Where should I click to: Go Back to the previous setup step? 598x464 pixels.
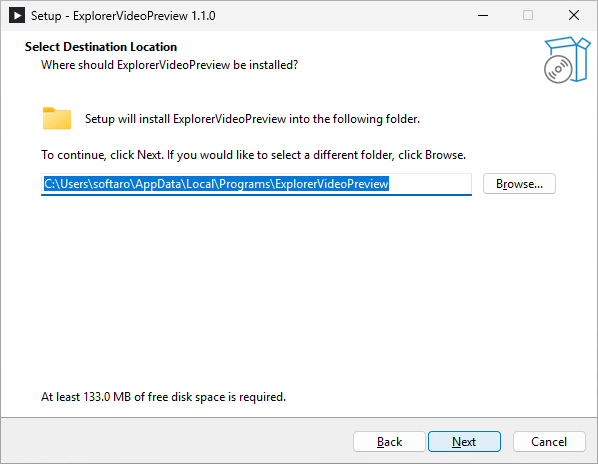[x=389, y=442]
